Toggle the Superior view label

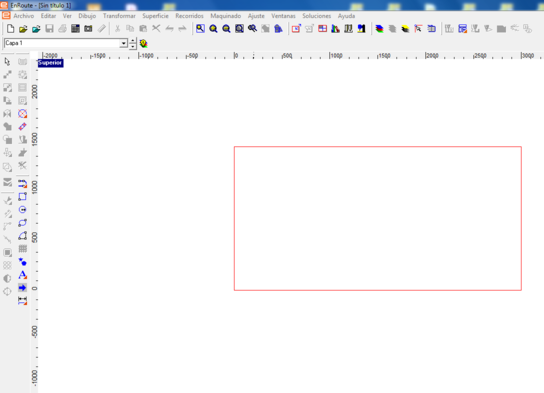coord(50,63)
